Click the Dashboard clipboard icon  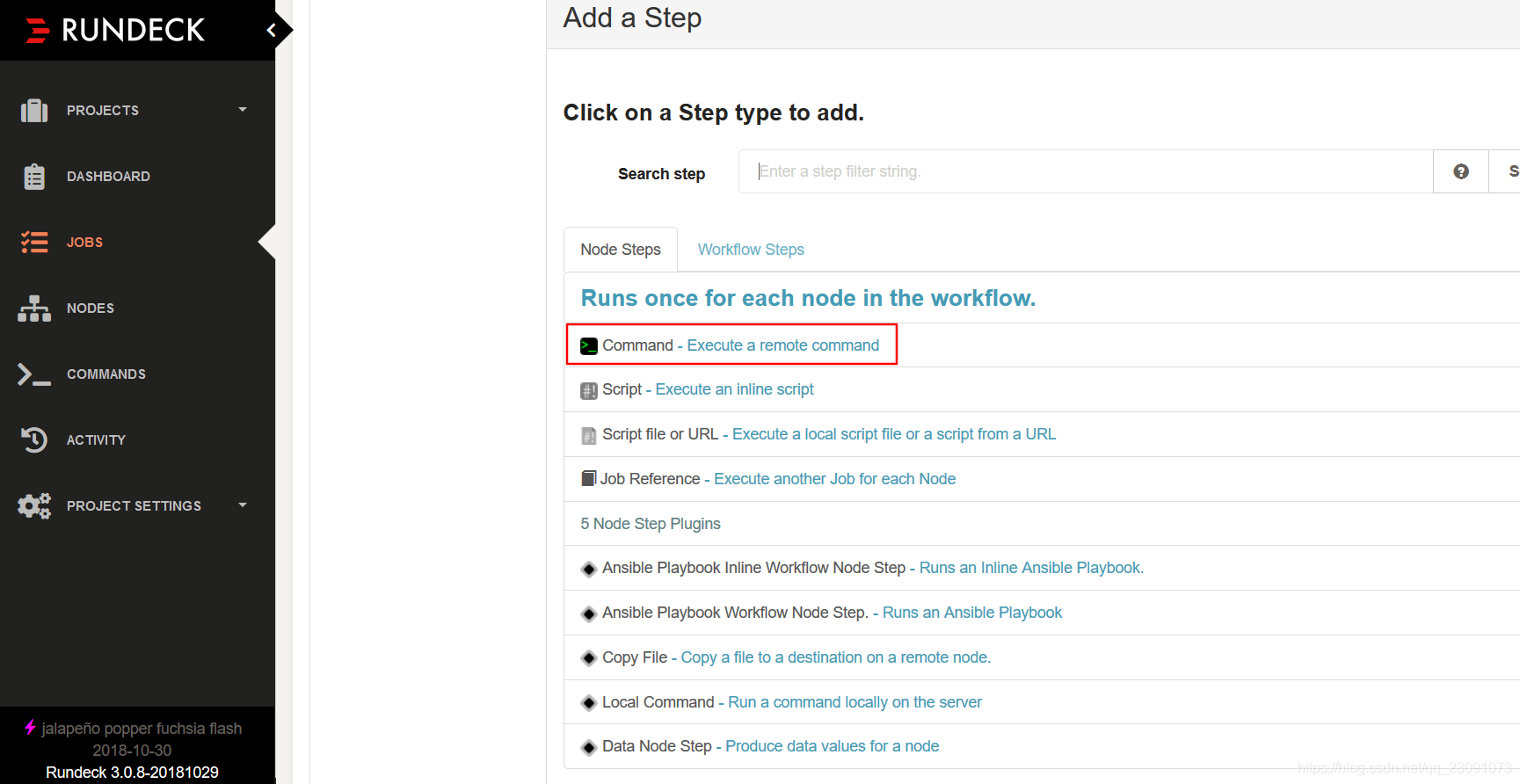pos(34,177)
